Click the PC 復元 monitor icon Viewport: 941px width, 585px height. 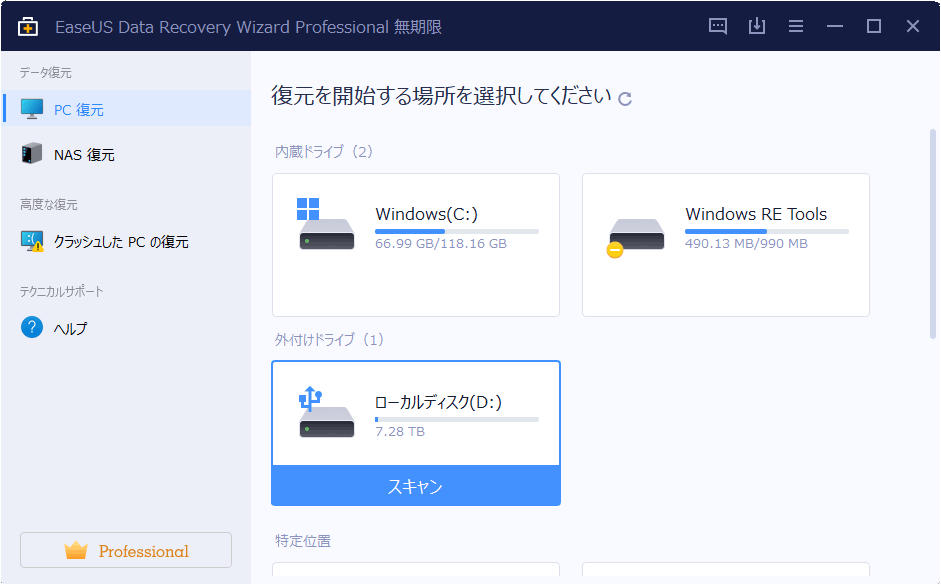[32, 109]
